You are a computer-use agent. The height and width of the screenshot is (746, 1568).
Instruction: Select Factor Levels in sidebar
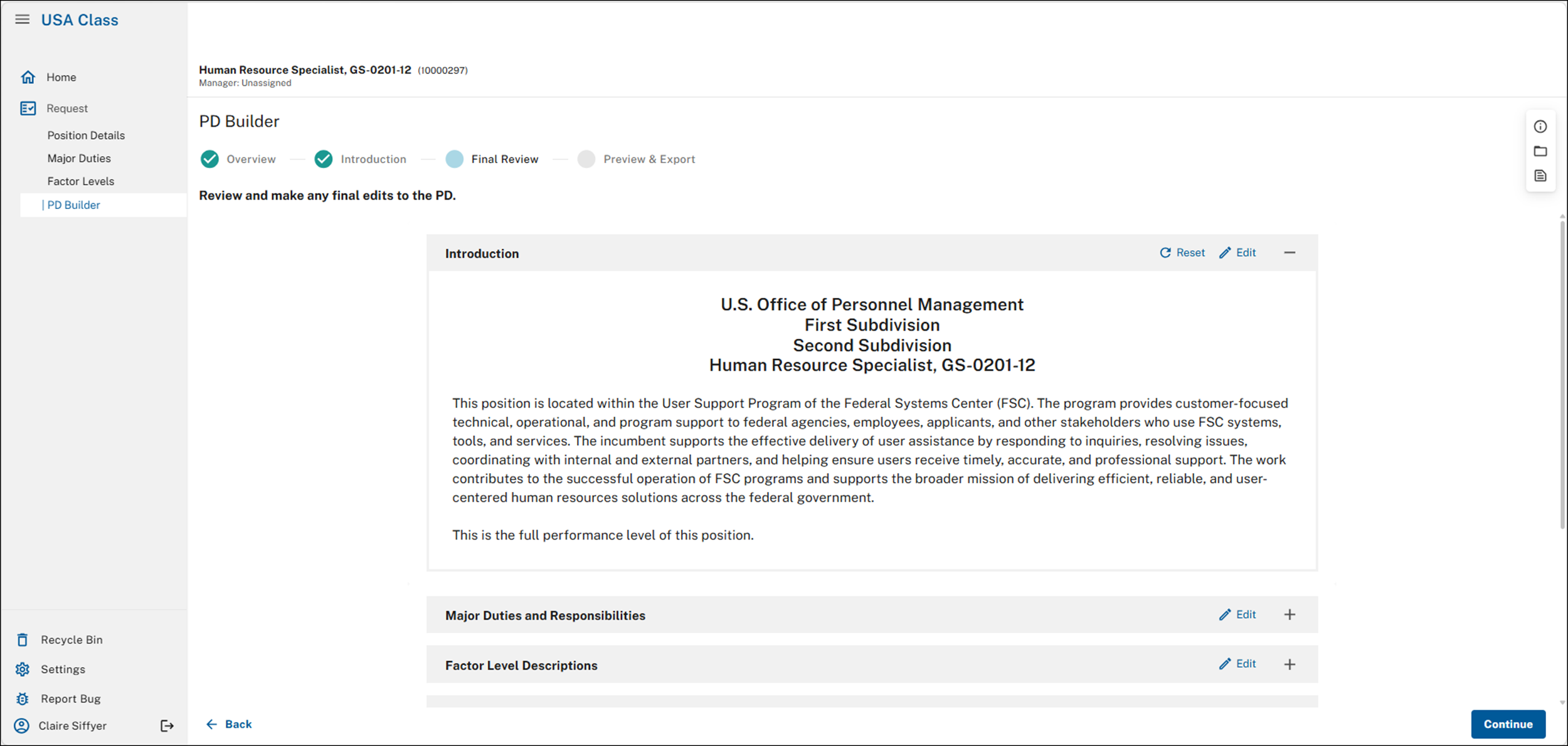(81, 181)
